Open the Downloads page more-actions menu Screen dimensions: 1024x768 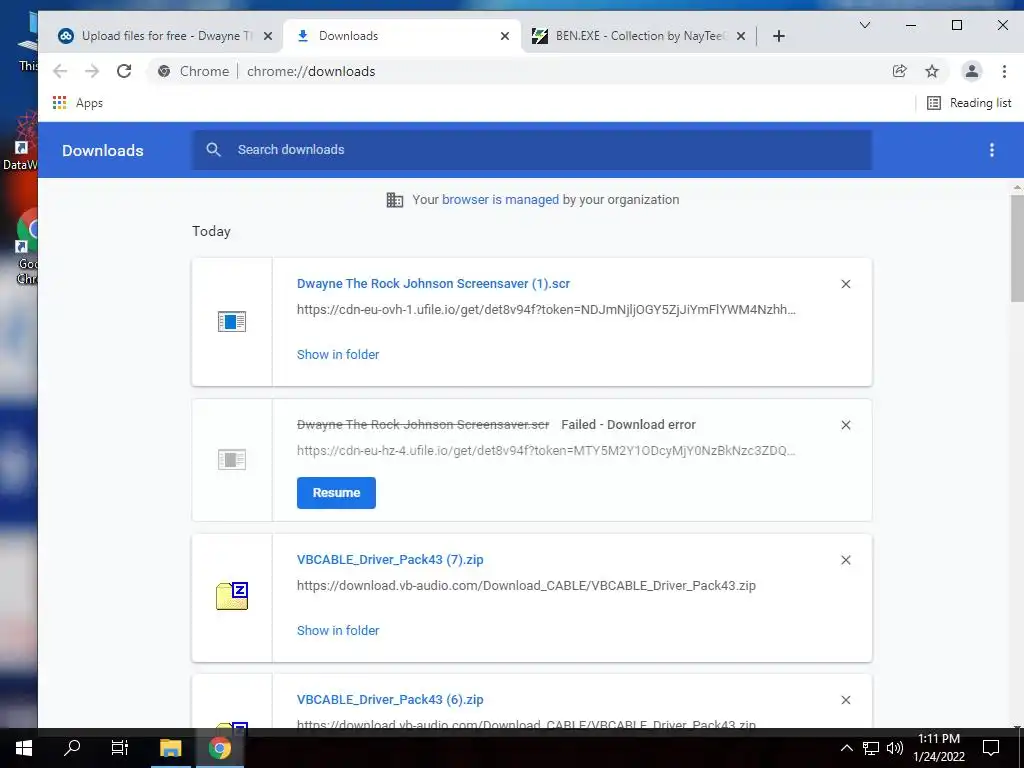(991, 150)
